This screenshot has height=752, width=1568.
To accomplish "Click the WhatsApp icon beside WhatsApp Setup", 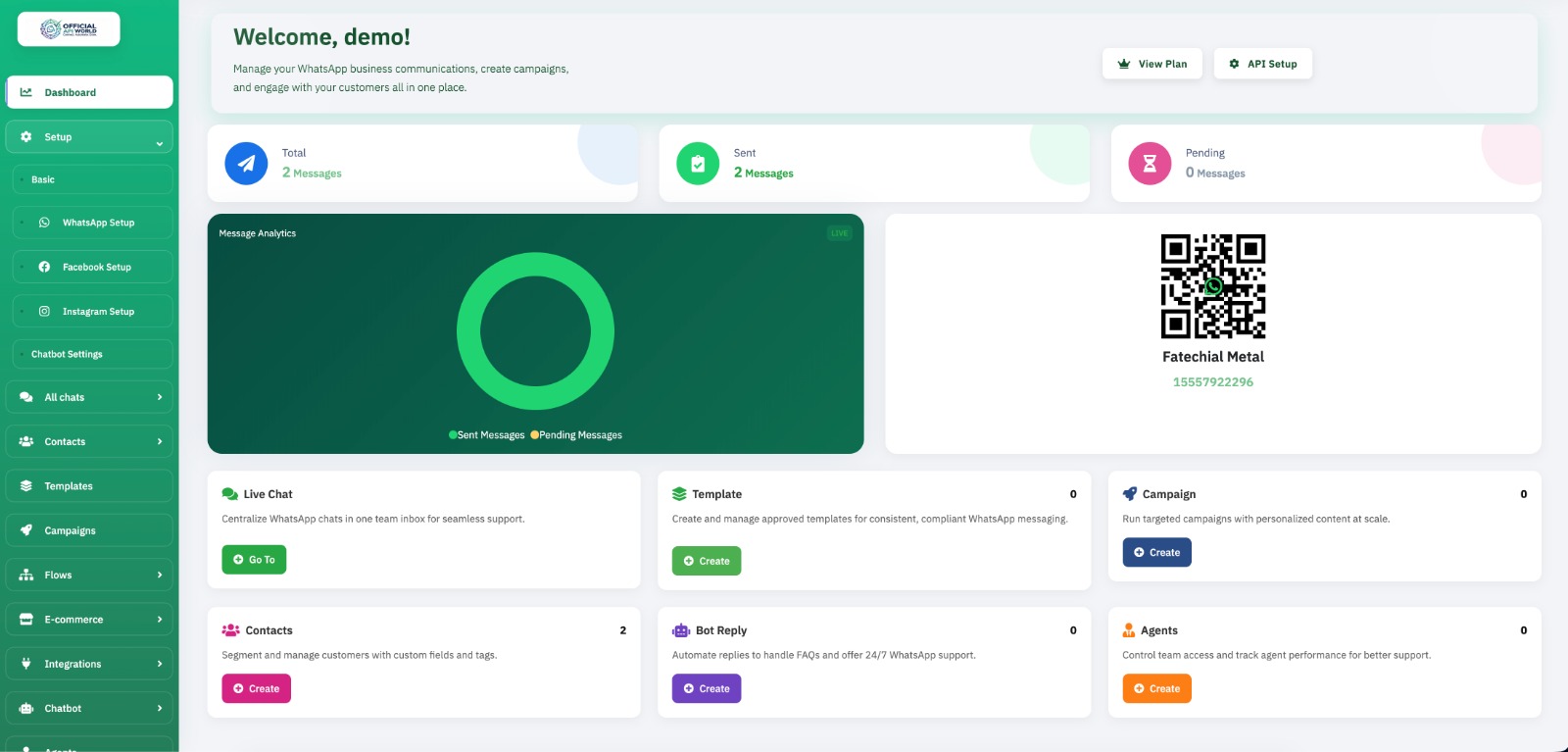I will click(44, 223).
